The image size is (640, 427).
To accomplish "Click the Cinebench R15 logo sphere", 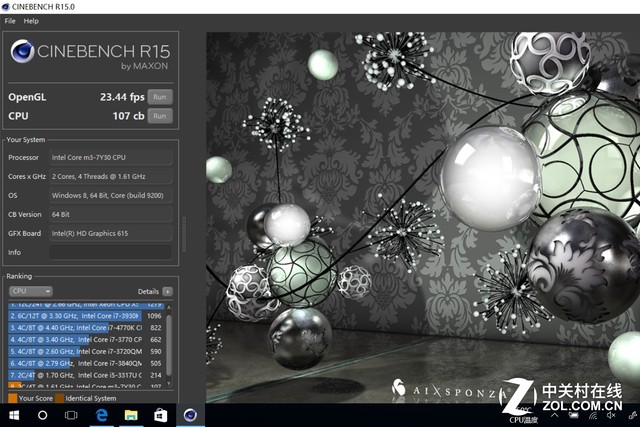I will pos(22,51).
